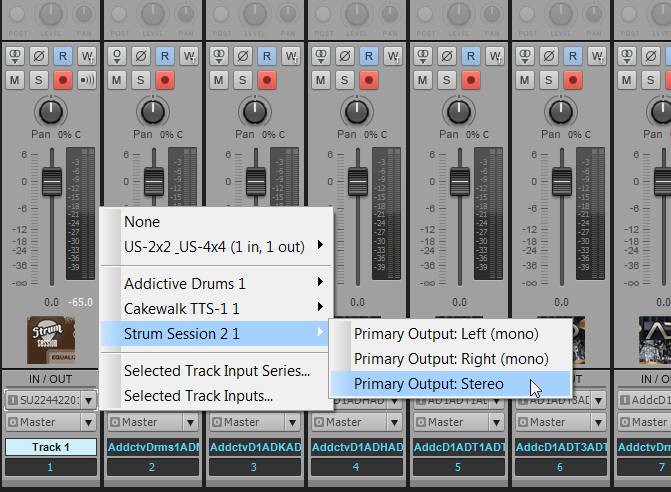671x492 pixels.
Task: Select the AddcD1ADT1ADT track name
Action: click(459, 447)
